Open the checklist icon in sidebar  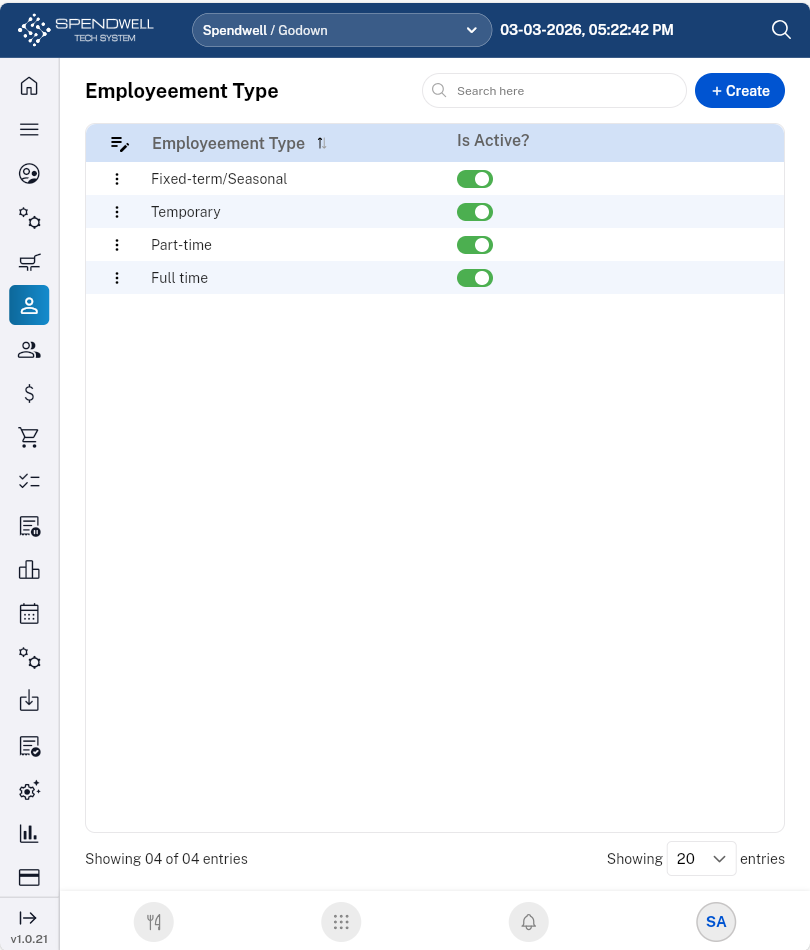pos(29,482)
